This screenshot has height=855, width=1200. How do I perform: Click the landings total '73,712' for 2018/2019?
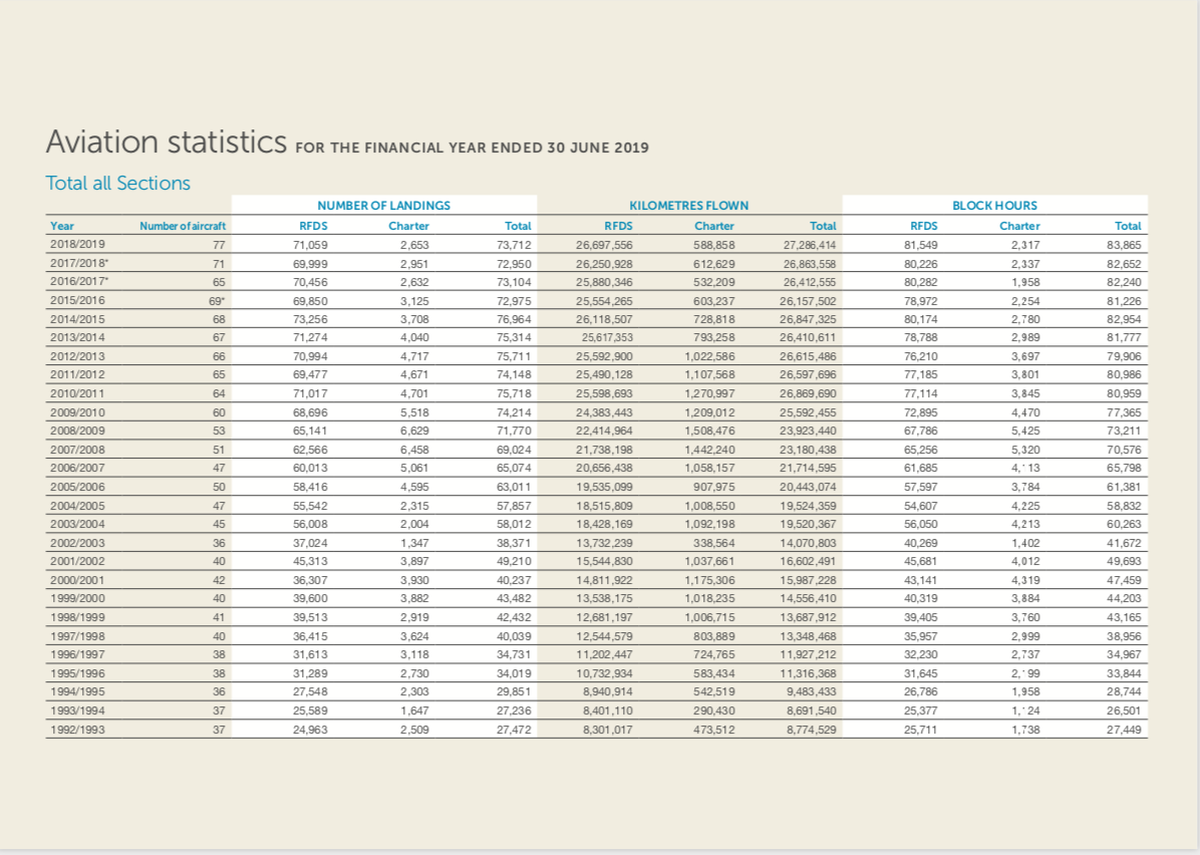point(518,243)
